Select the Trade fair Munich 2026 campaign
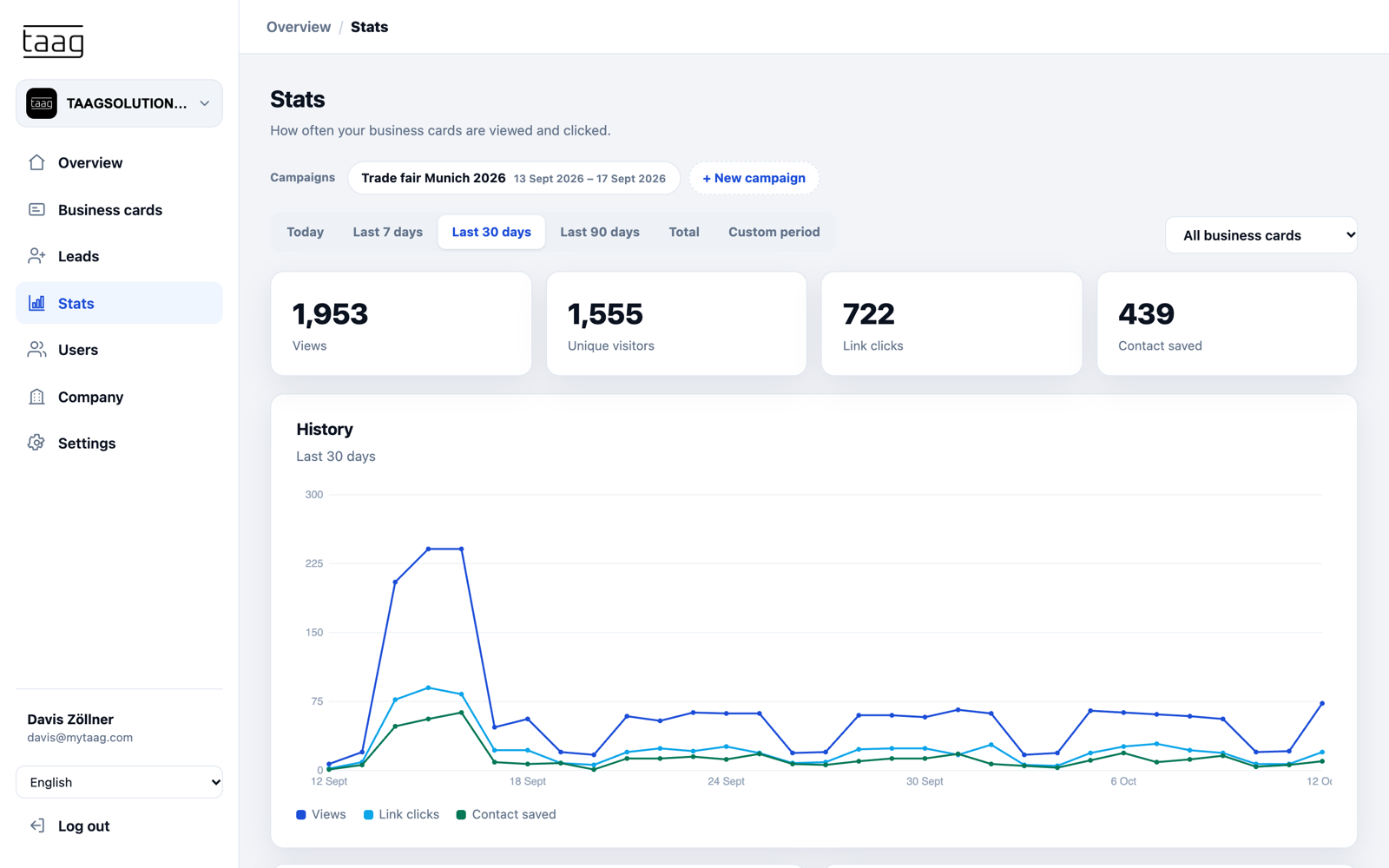1389x868 pixels. pos(514,178)
